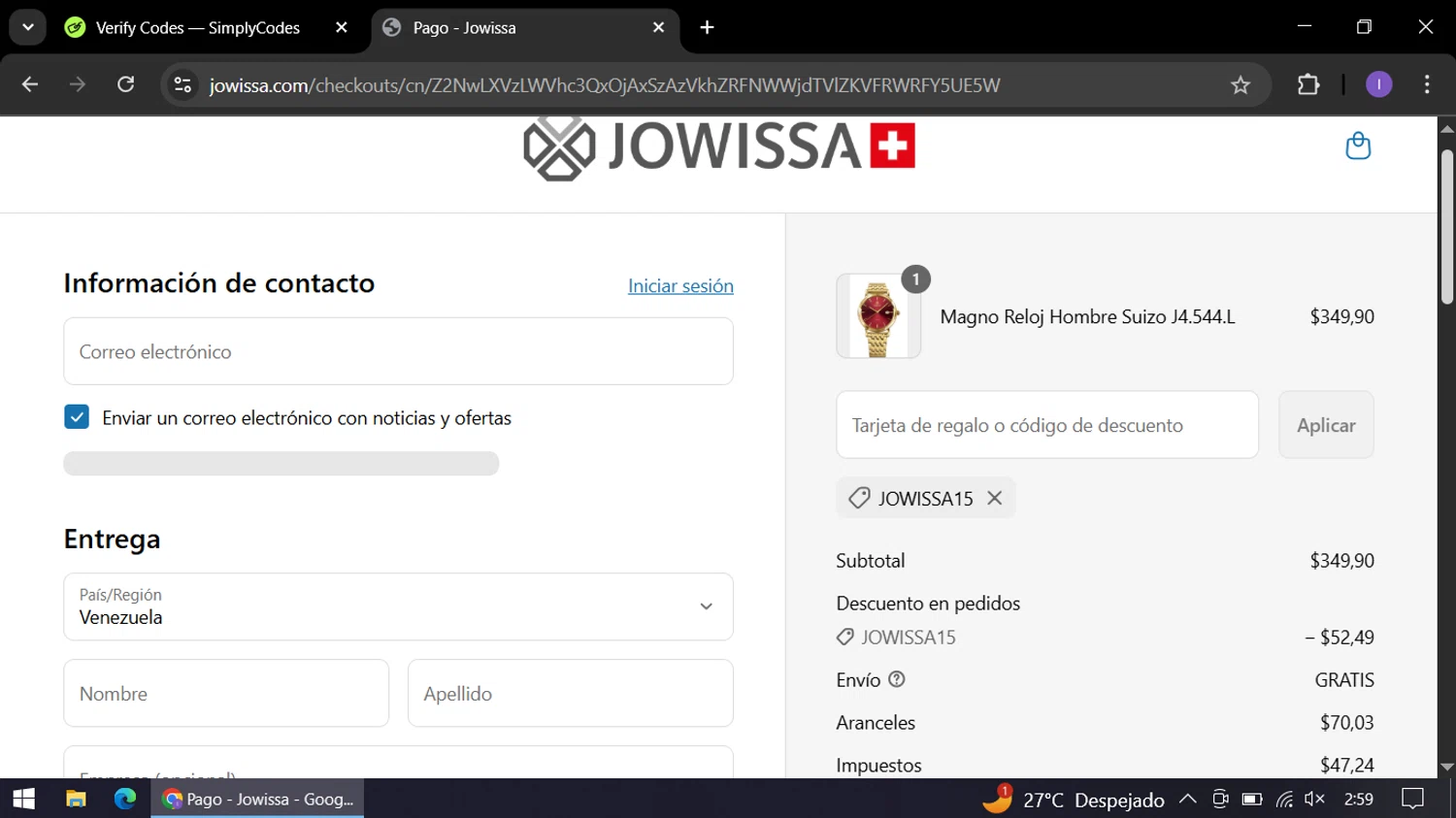The image size is (1456, 818).
Task: Click the taskbar clock showing 2:59
Action: click(x=1359, y=800)
